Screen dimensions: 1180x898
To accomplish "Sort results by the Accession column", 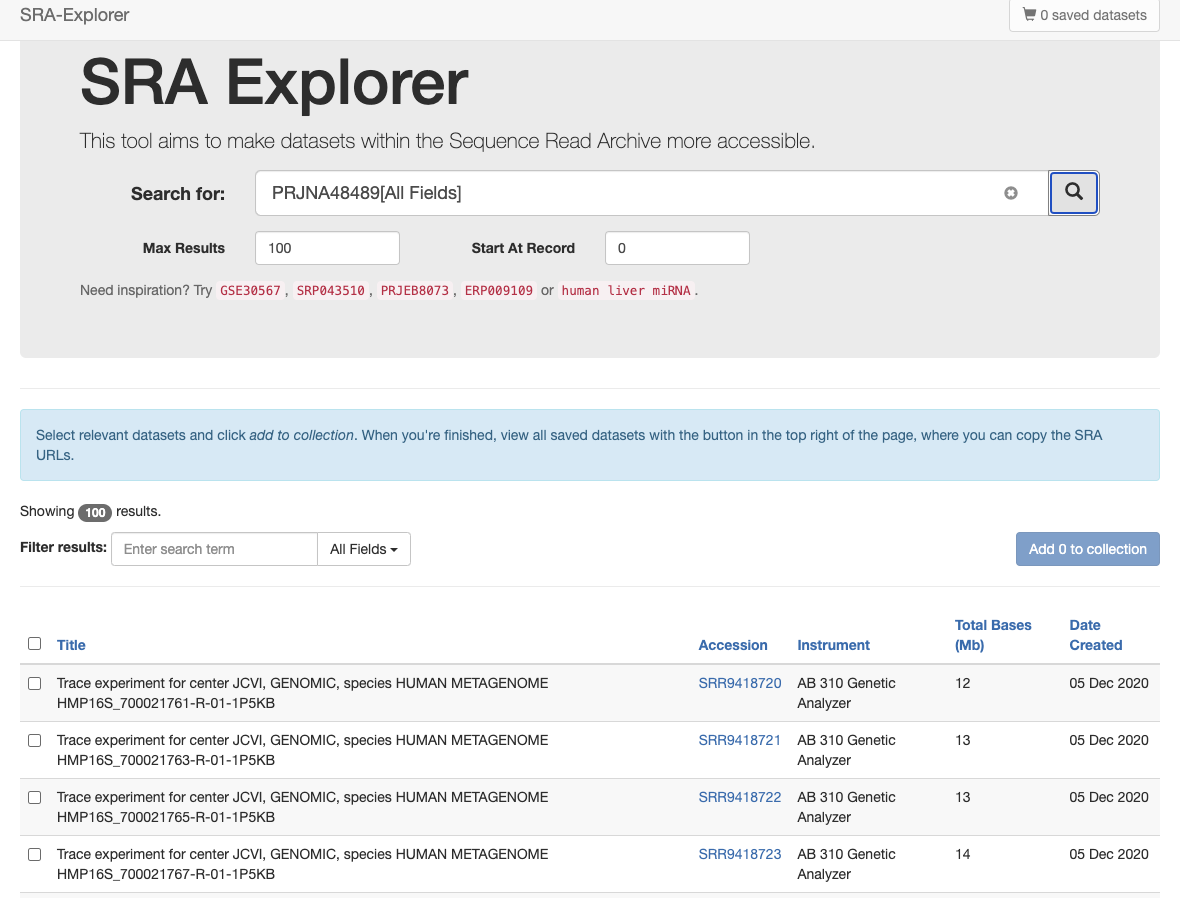I will coord(733,644).
